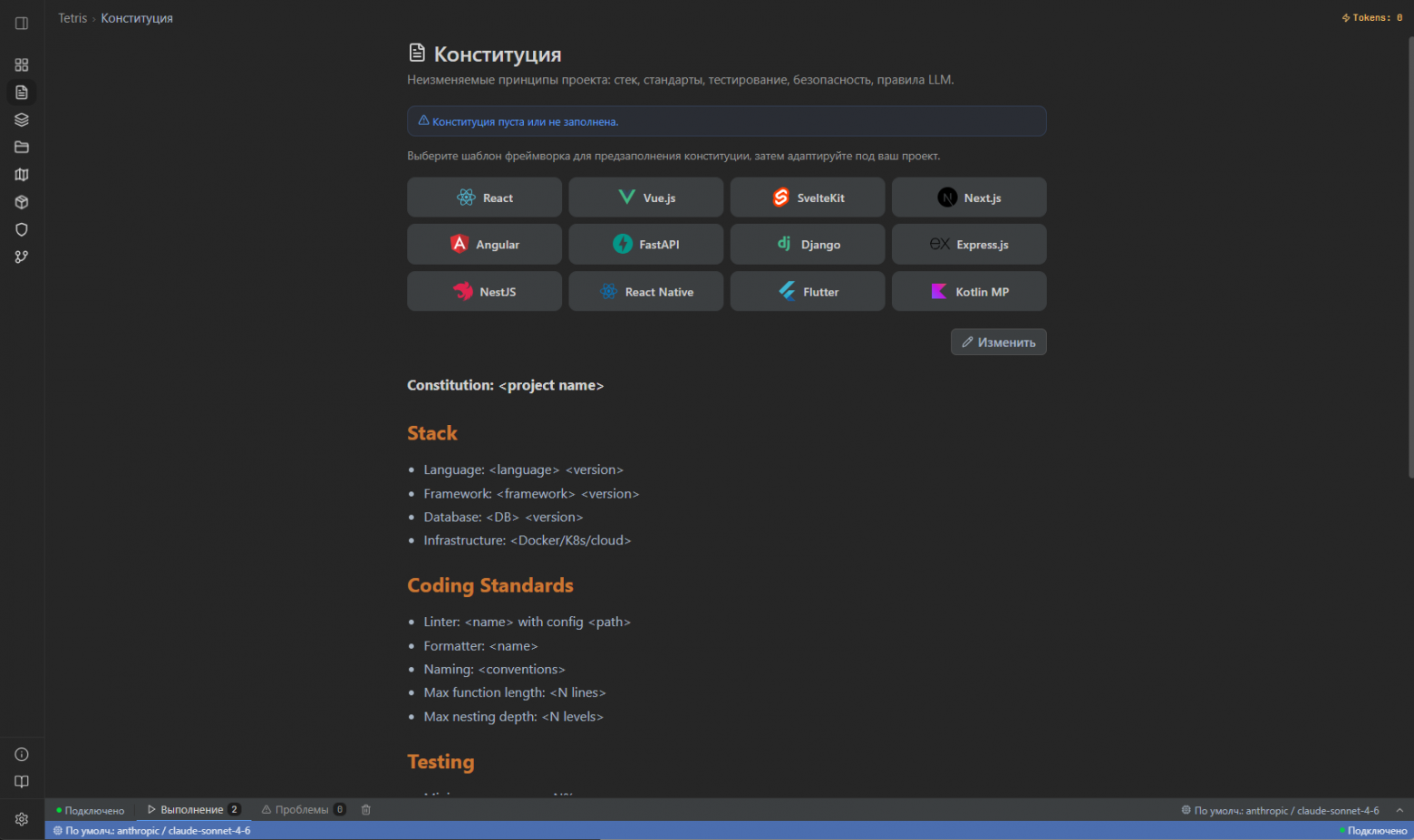Click the Изменить edit button
The image size is (1414, 840).
point(999,343)
